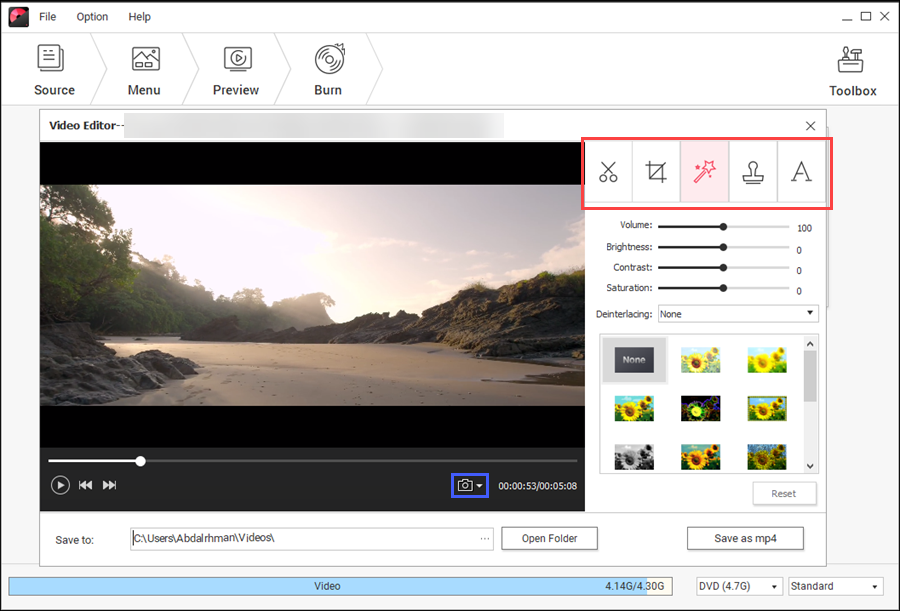
Task: Expand the snapshot options arrow
Action: [479, 484]
